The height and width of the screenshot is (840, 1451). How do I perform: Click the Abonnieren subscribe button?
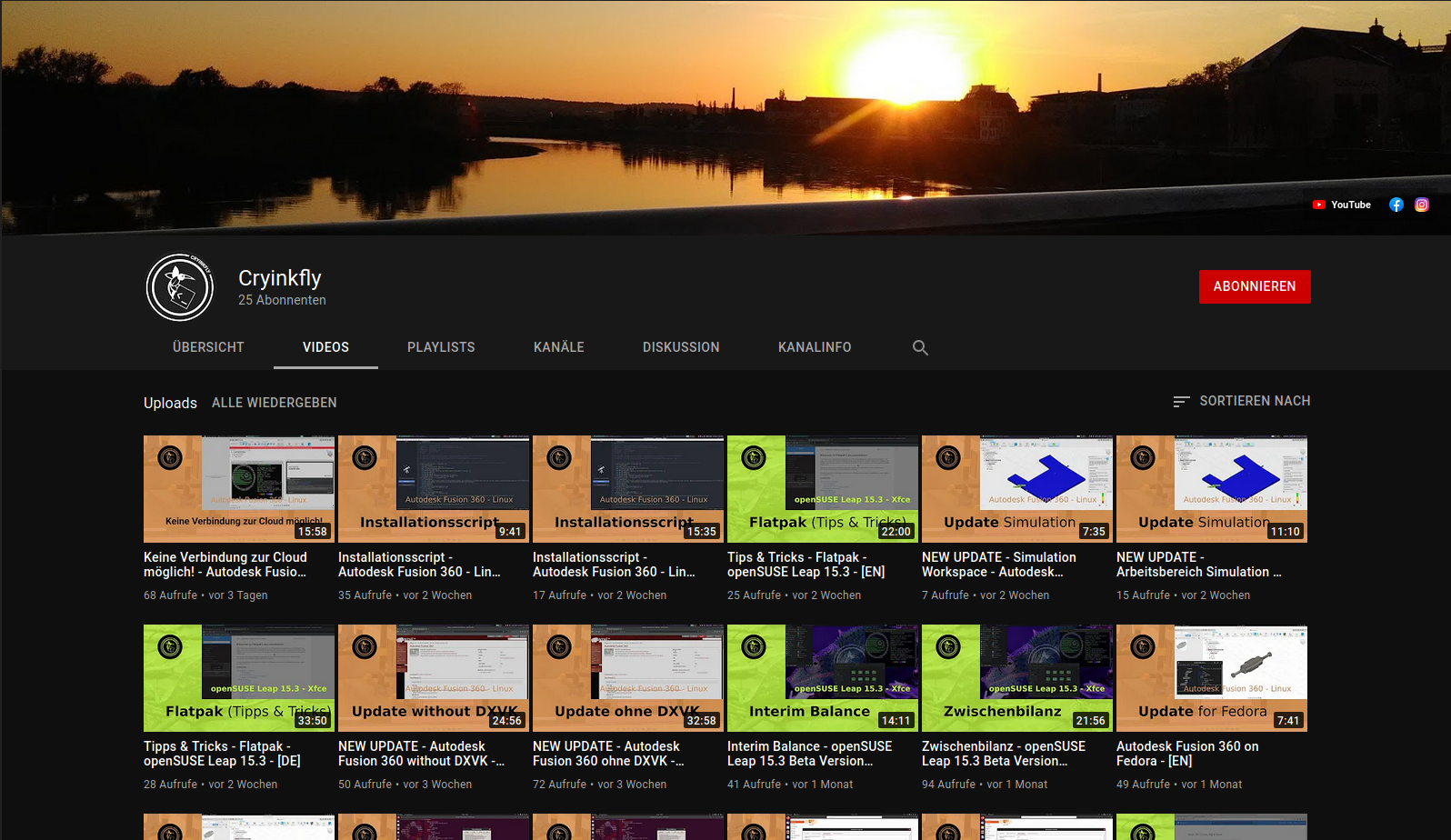click(x=1255, y=286)
